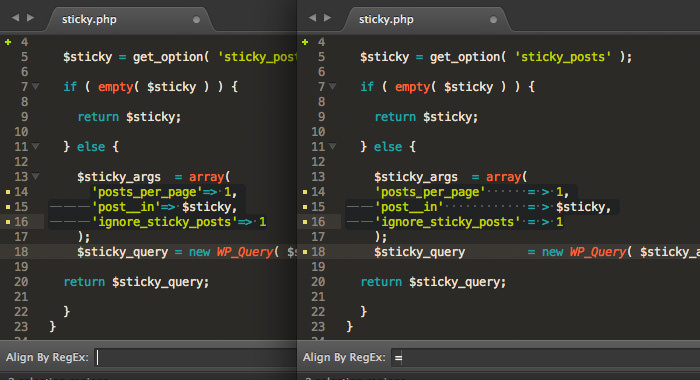The height and width of the screenshot is (380, 700).
Task: Click WP_Query in the left pane
Action: pos(245,252)
